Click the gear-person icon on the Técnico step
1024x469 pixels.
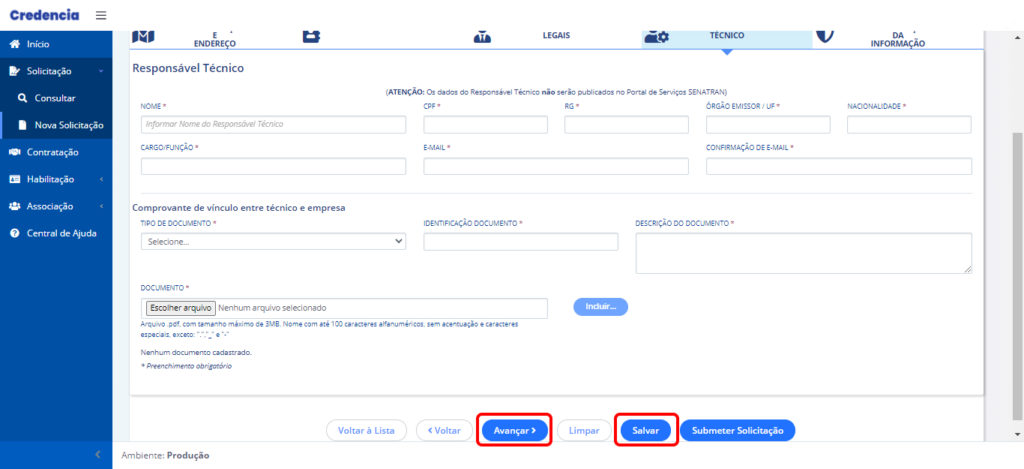pyautogui.click(x=656, y=37)
